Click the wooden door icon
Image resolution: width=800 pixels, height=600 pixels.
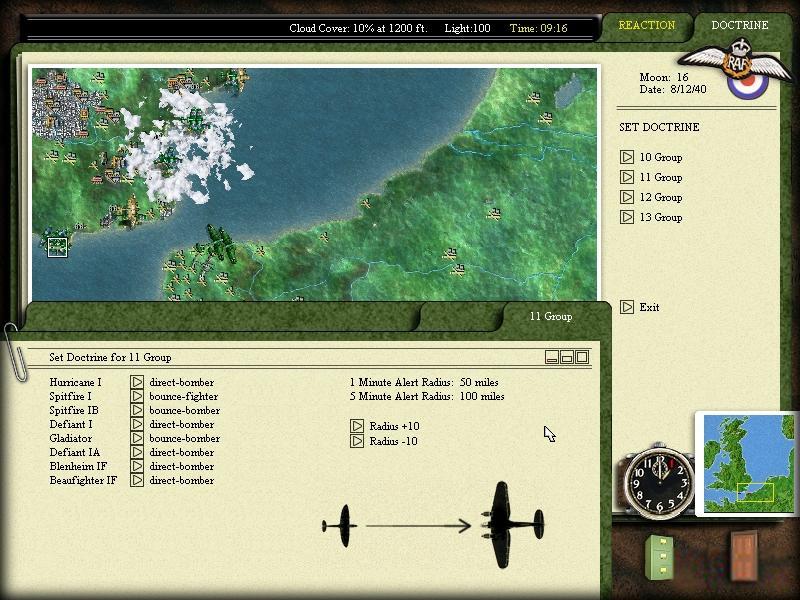(x=744, y=556)
